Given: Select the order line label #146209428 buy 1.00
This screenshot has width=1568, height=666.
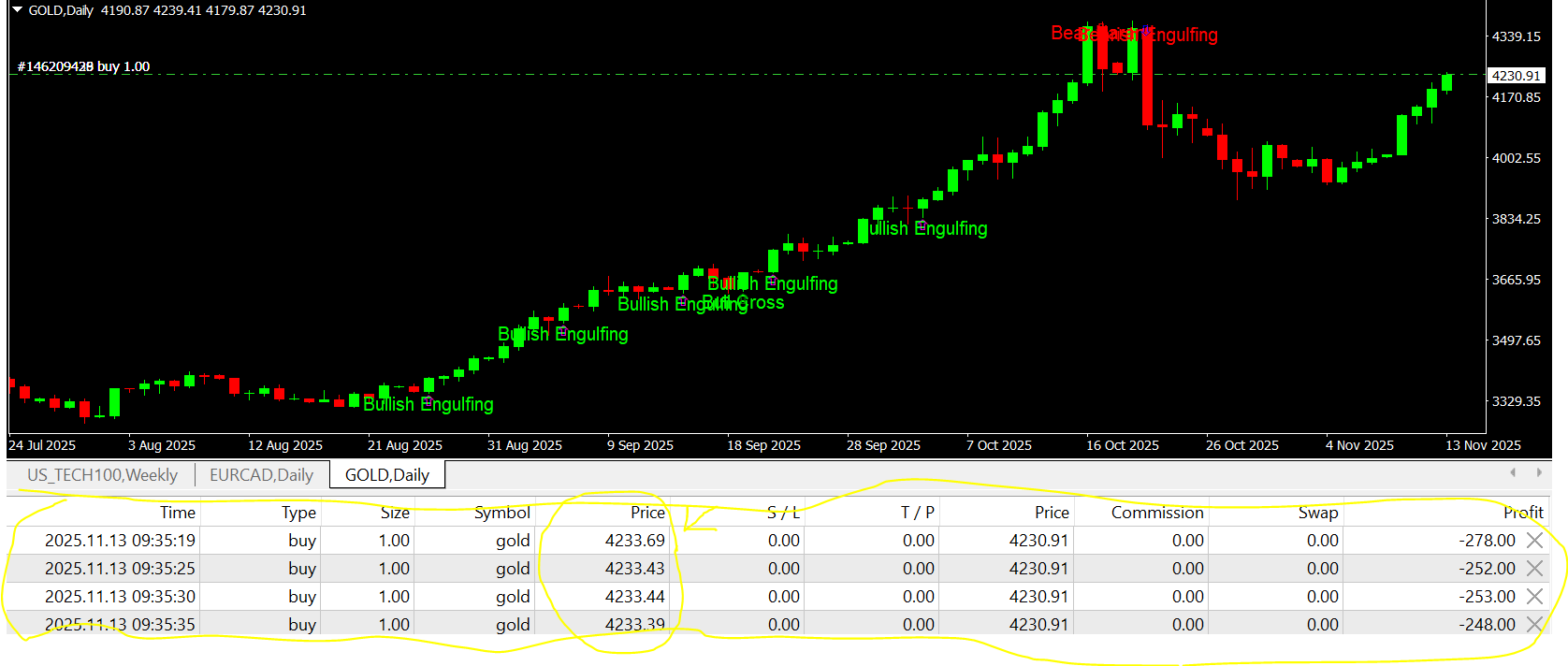Looking at the screenshot, I should click(83, 66).
